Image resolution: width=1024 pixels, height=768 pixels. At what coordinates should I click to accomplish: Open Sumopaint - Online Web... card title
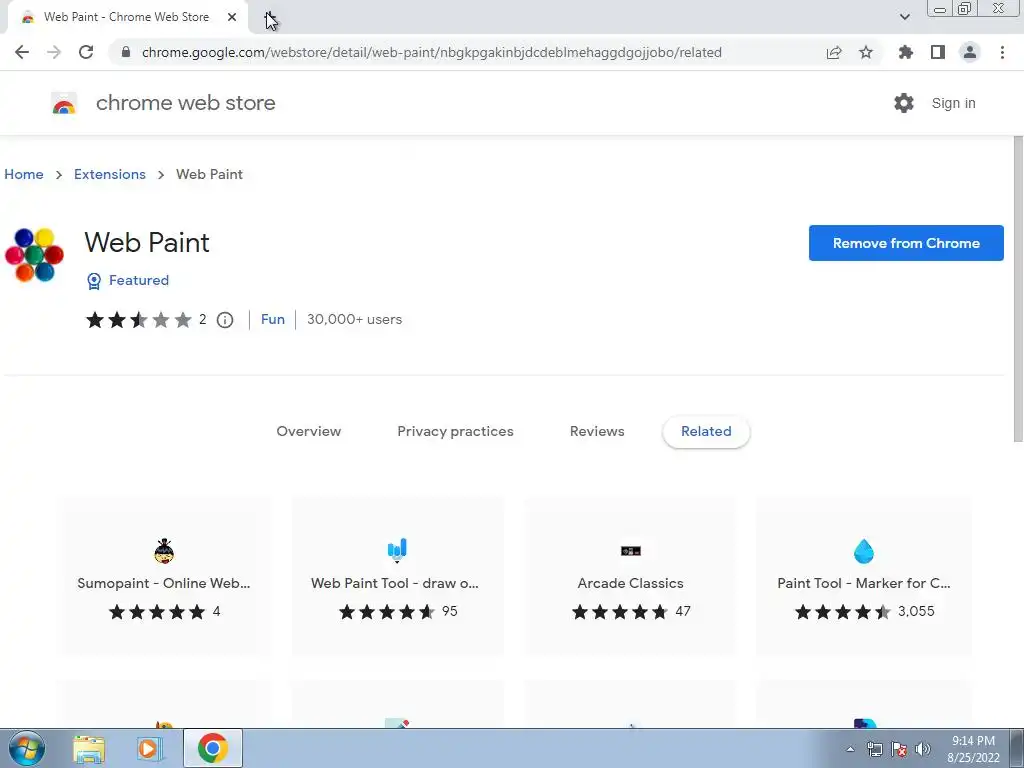click(164, 583)
